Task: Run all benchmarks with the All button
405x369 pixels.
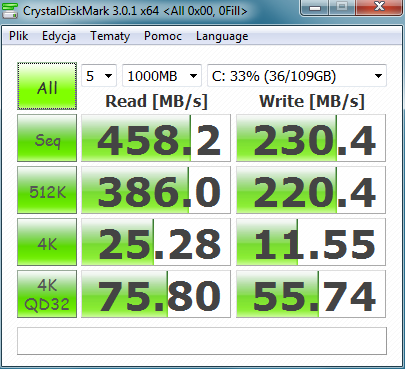Action: [47, 86]
